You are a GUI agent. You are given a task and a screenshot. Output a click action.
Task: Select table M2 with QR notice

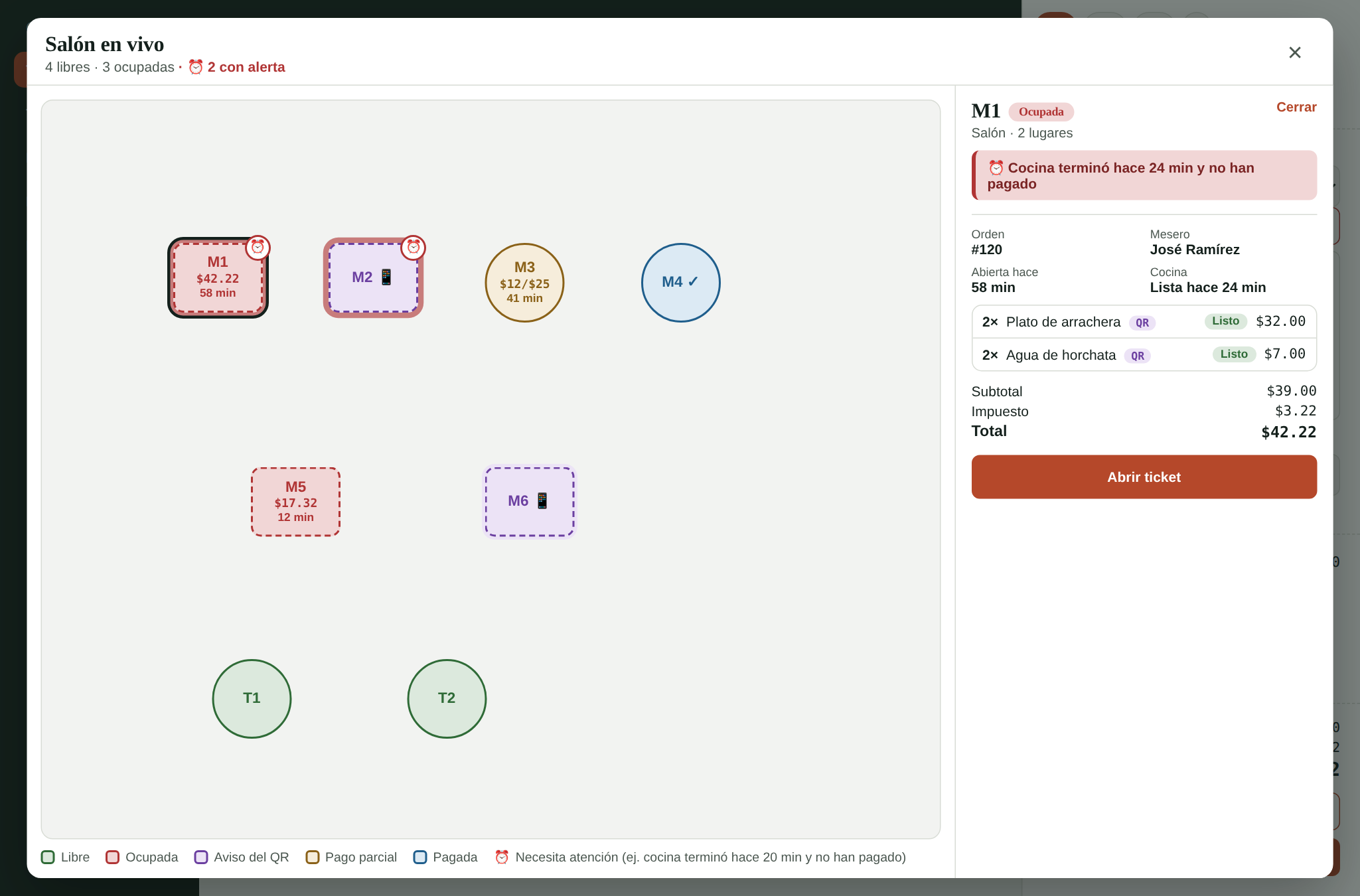coord(373,277)
